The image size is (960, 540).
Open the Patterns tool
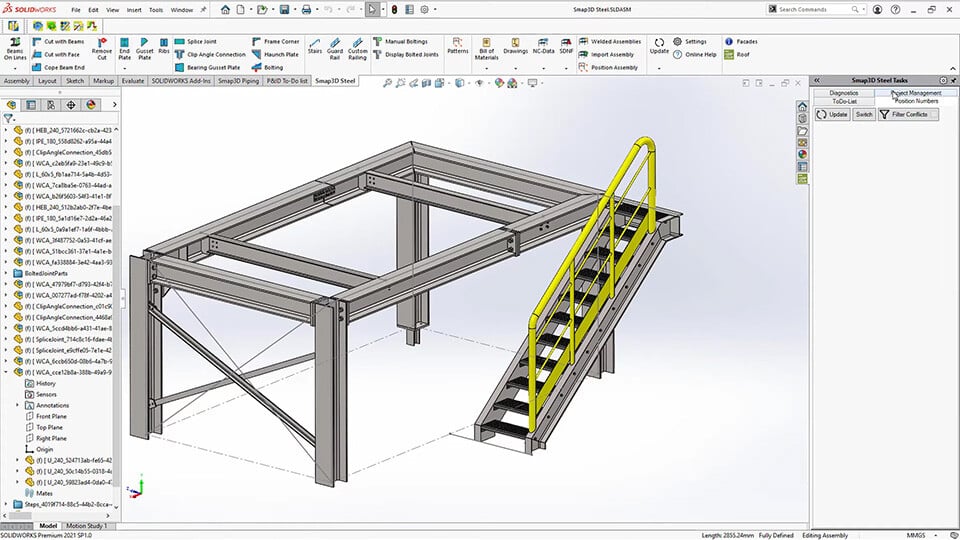(457, 46)
